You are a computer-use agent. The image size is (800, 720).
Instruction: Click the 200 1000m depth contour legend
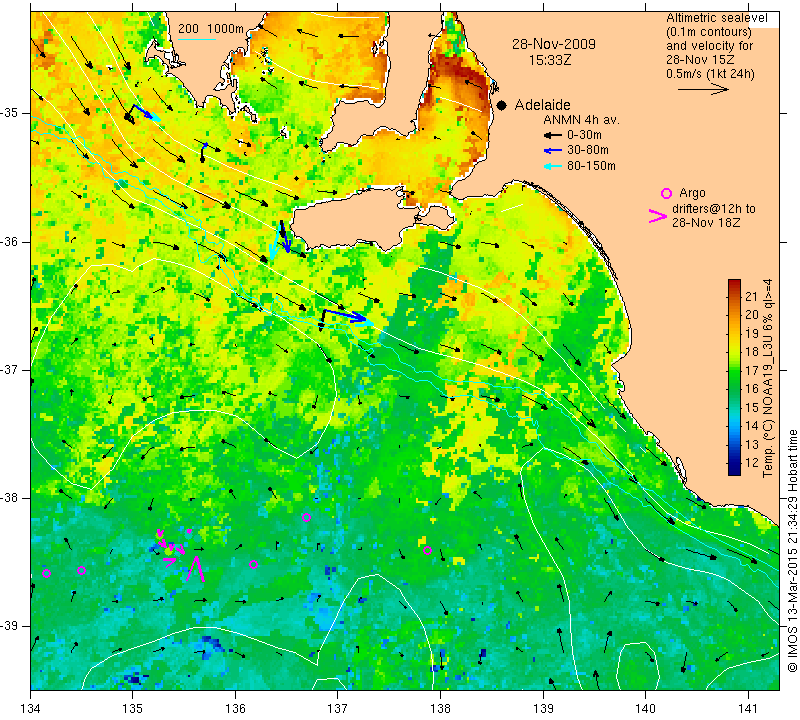(211, 29)
